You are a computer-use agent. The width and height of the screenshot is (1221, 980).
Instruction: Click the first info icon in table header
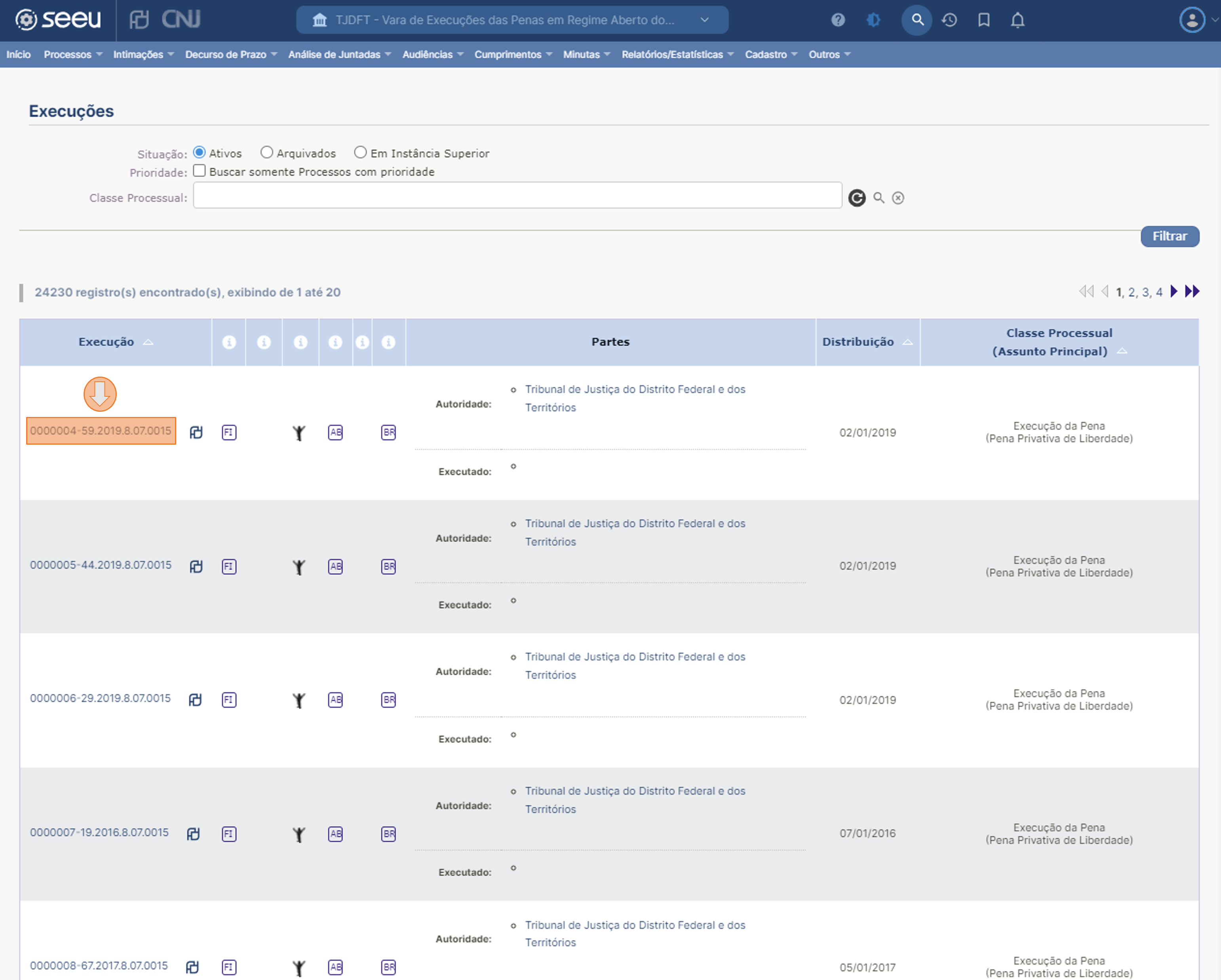coord(229,342)
